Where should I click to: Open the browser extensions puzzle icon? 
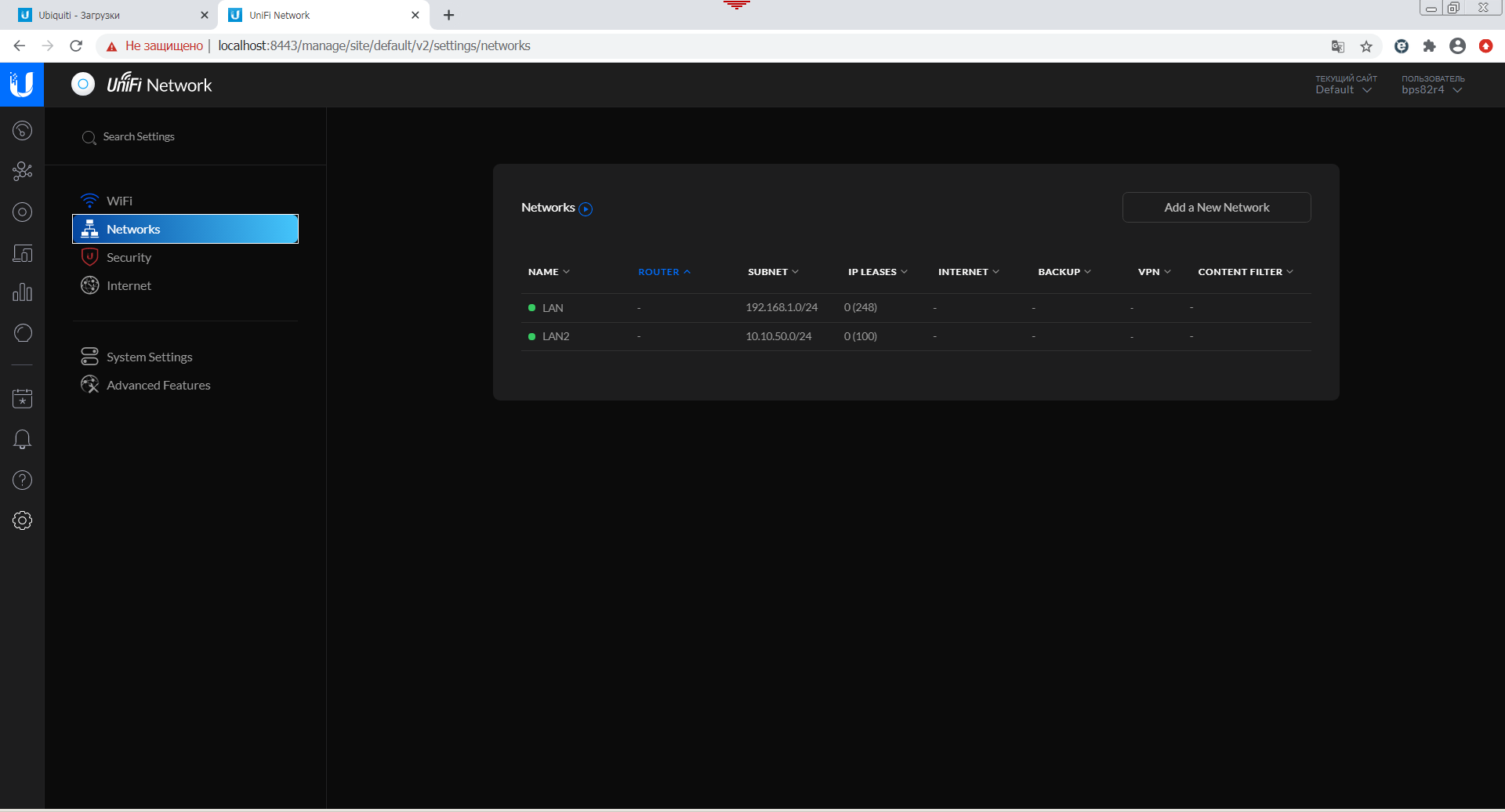pyautogui.click(x=1430, y=46)
